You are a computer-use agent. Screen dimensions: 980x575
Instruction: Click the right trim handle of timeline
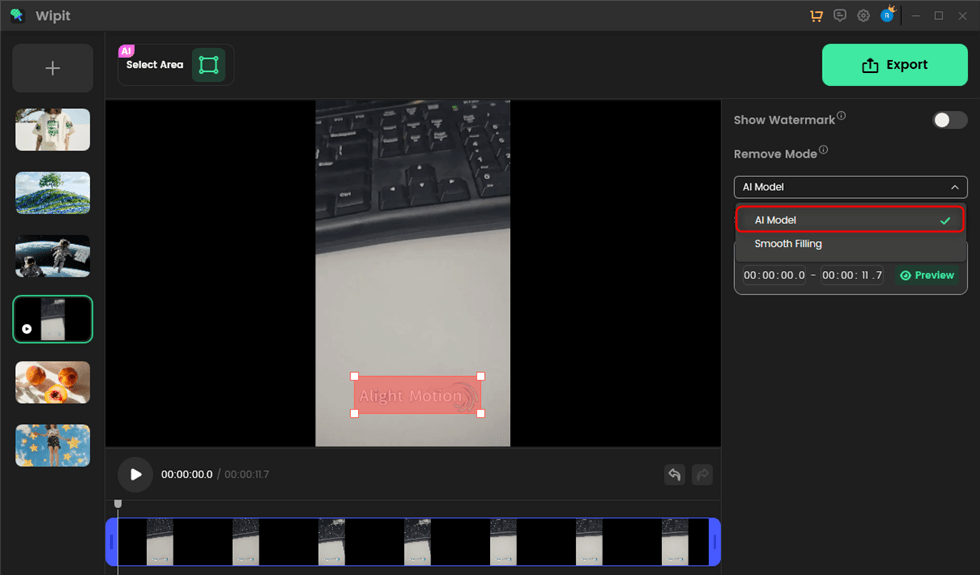pyautogui.click(x=715, y=542)
